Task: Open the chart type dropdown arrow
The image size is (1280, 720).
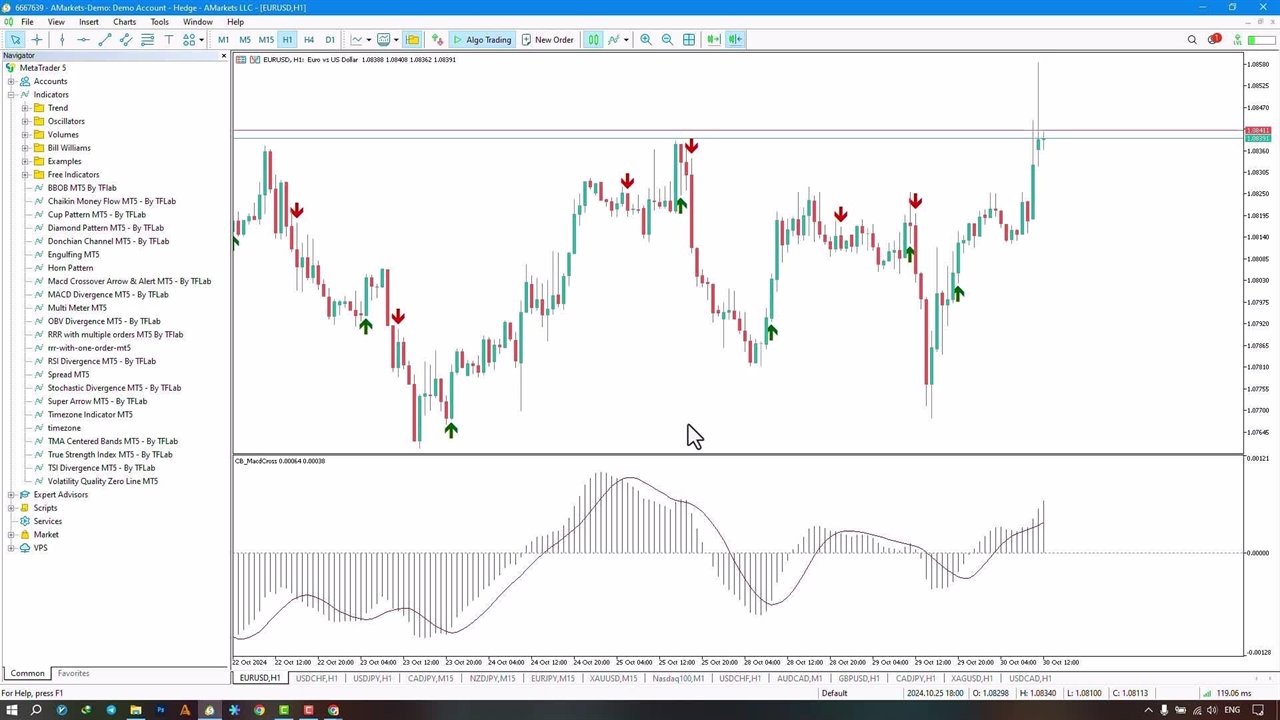Action: 369,40
